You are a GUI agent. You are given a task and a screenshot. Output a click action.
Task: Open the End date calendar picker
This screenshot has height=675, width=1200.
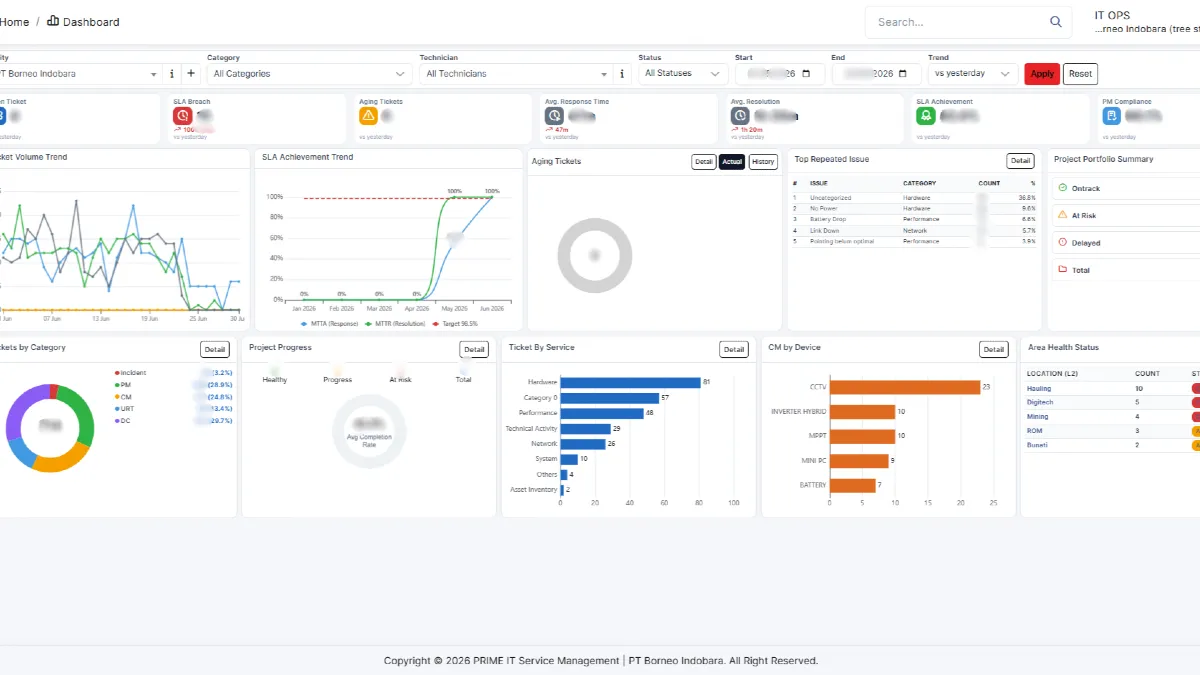pos(903,74)
